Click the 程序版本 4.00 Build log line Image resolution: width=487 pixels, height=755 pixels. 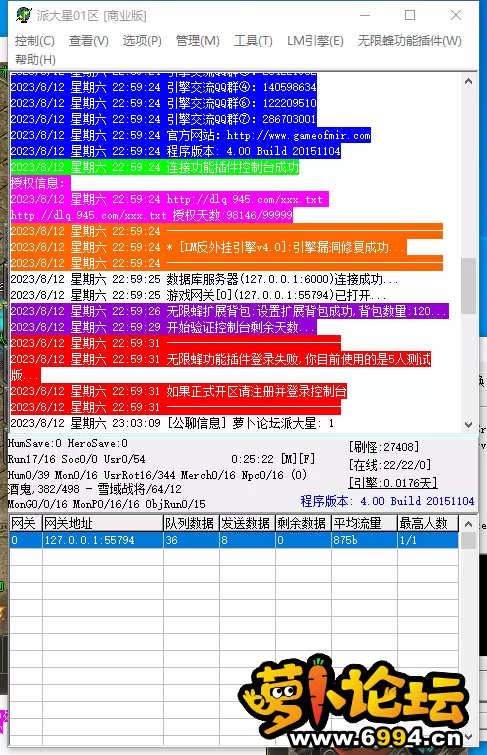[175, 151]
